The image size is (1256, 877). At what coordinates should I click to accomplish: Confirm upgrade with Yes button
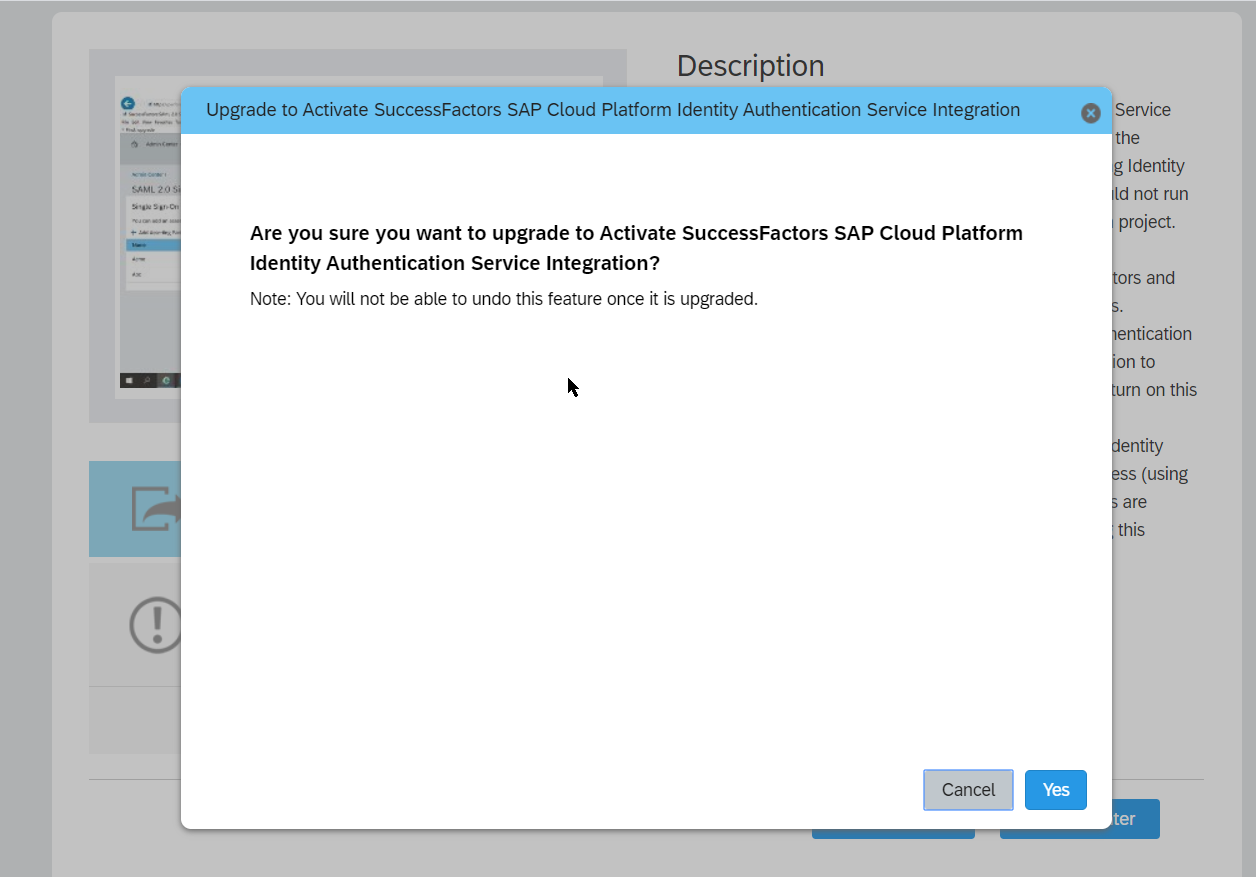click(x=1055, y=790)
